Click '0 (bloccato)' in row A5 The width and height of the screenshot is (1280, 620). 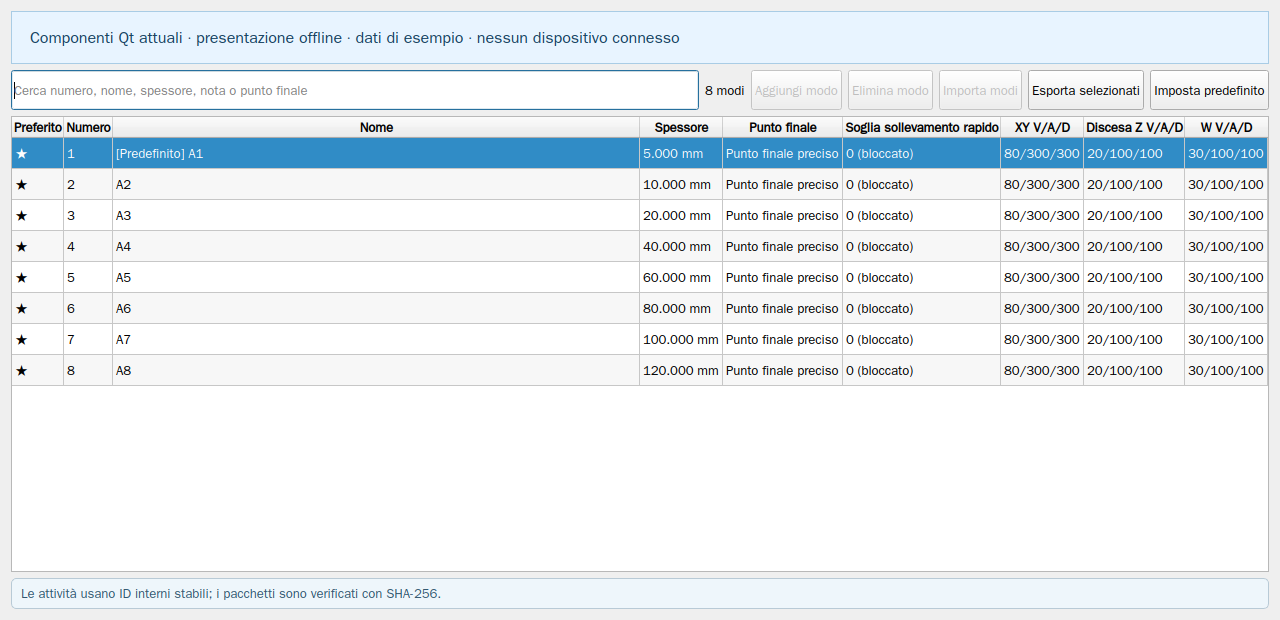[x=922, y=278]
